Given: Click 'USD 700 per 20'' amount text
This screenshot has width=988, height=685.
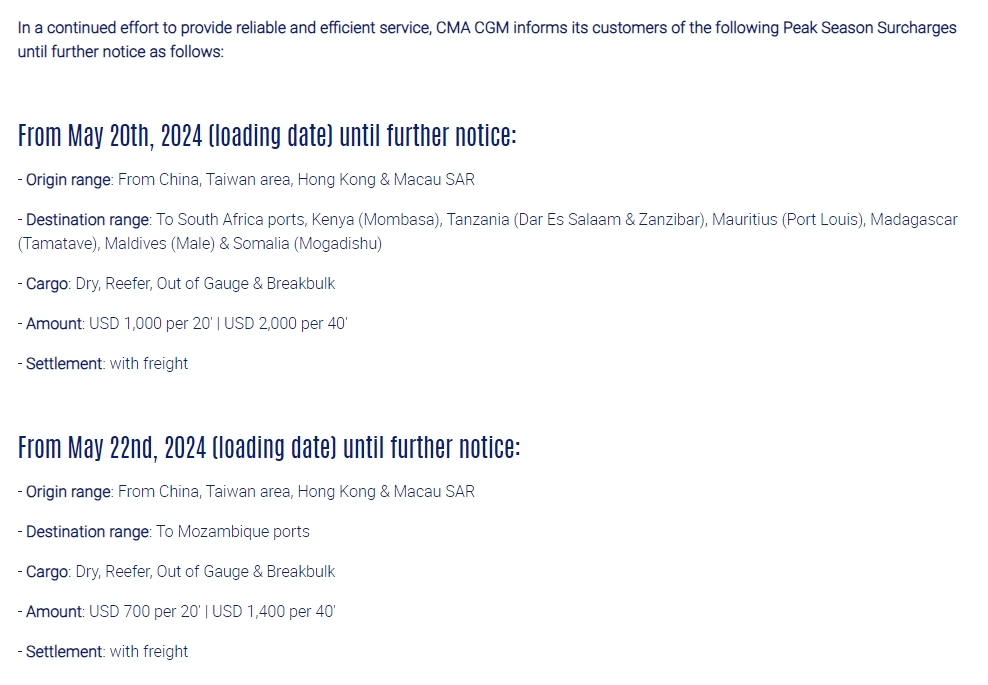Looking at the screenshot, I should [x=144, y=612].
